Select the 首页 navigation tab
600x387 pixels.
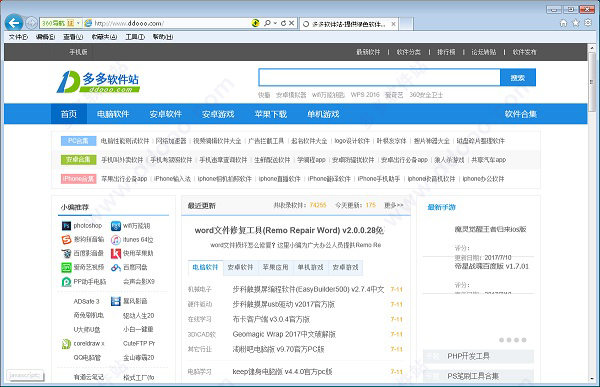(x=69, y=114)
